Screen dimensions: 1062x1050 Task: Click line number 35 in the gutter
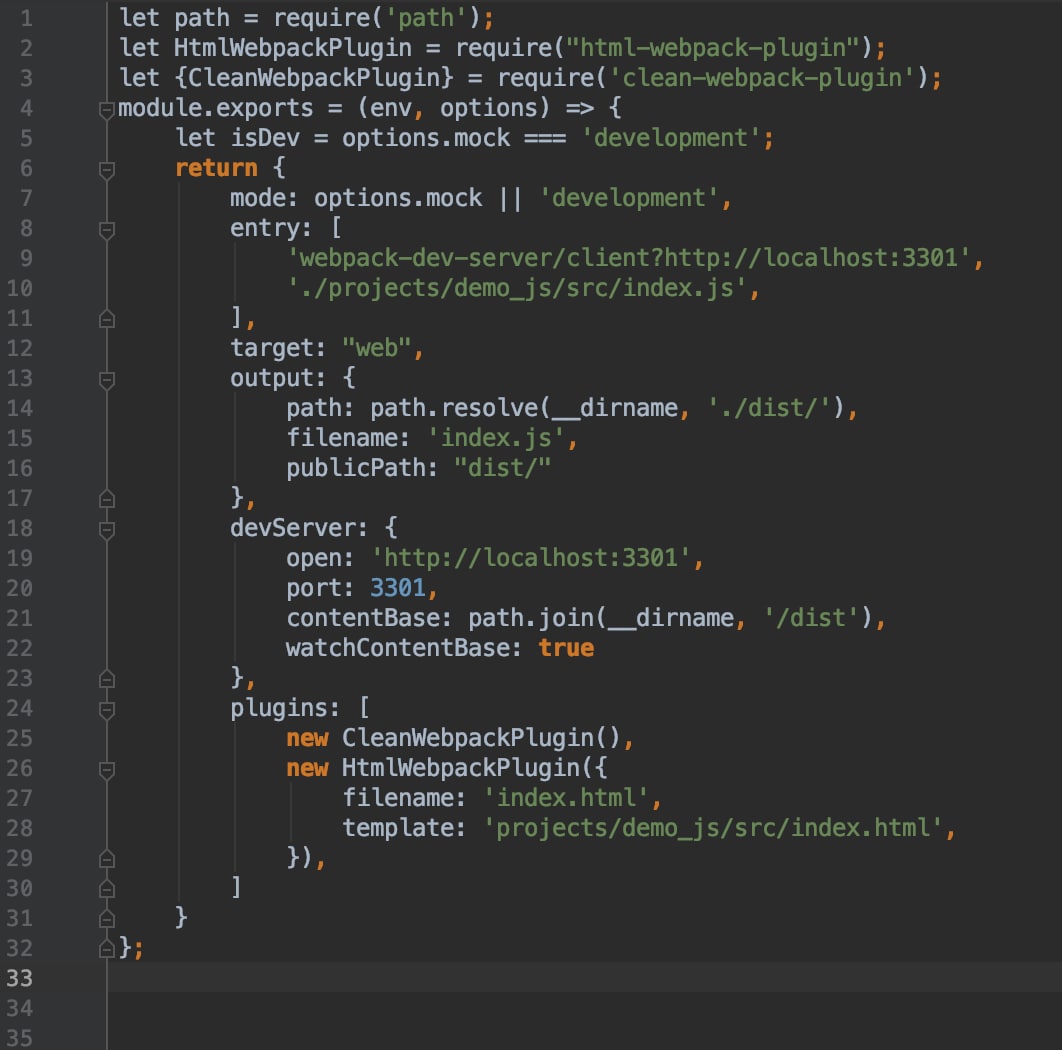[x=20, y=1038]
